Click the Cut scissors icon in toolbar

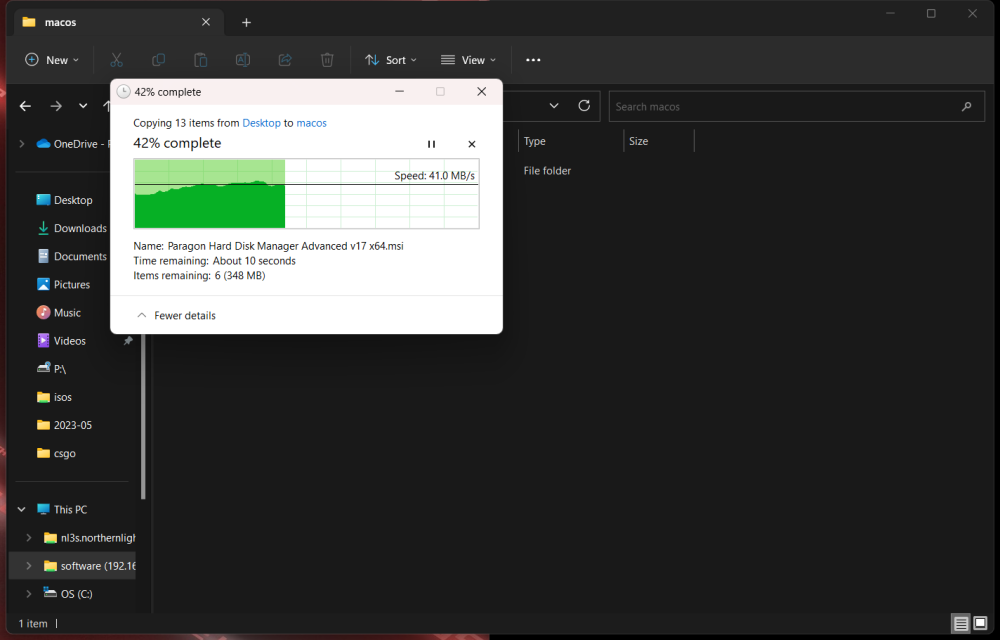[x=116, y=60]
